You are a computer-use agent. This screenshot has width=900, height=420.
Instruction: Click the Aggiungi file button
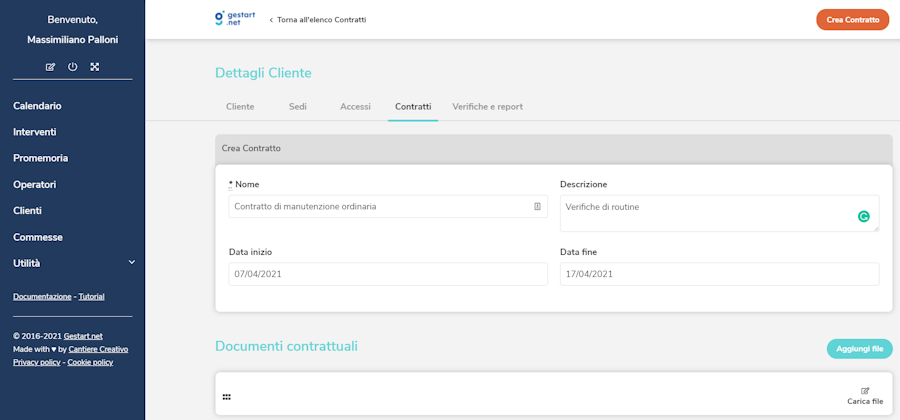(x=859, y=348)
